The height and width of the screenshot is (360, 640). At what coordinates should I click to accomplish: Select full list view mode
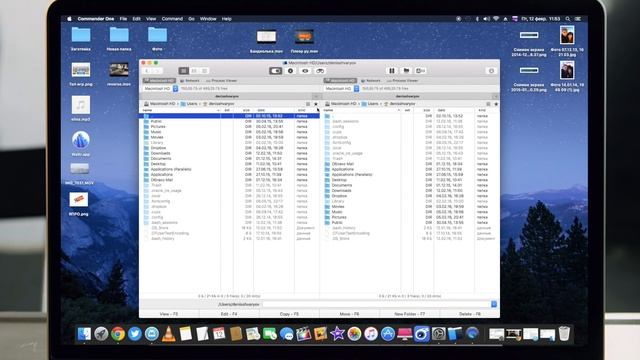(x=184, y=71)
